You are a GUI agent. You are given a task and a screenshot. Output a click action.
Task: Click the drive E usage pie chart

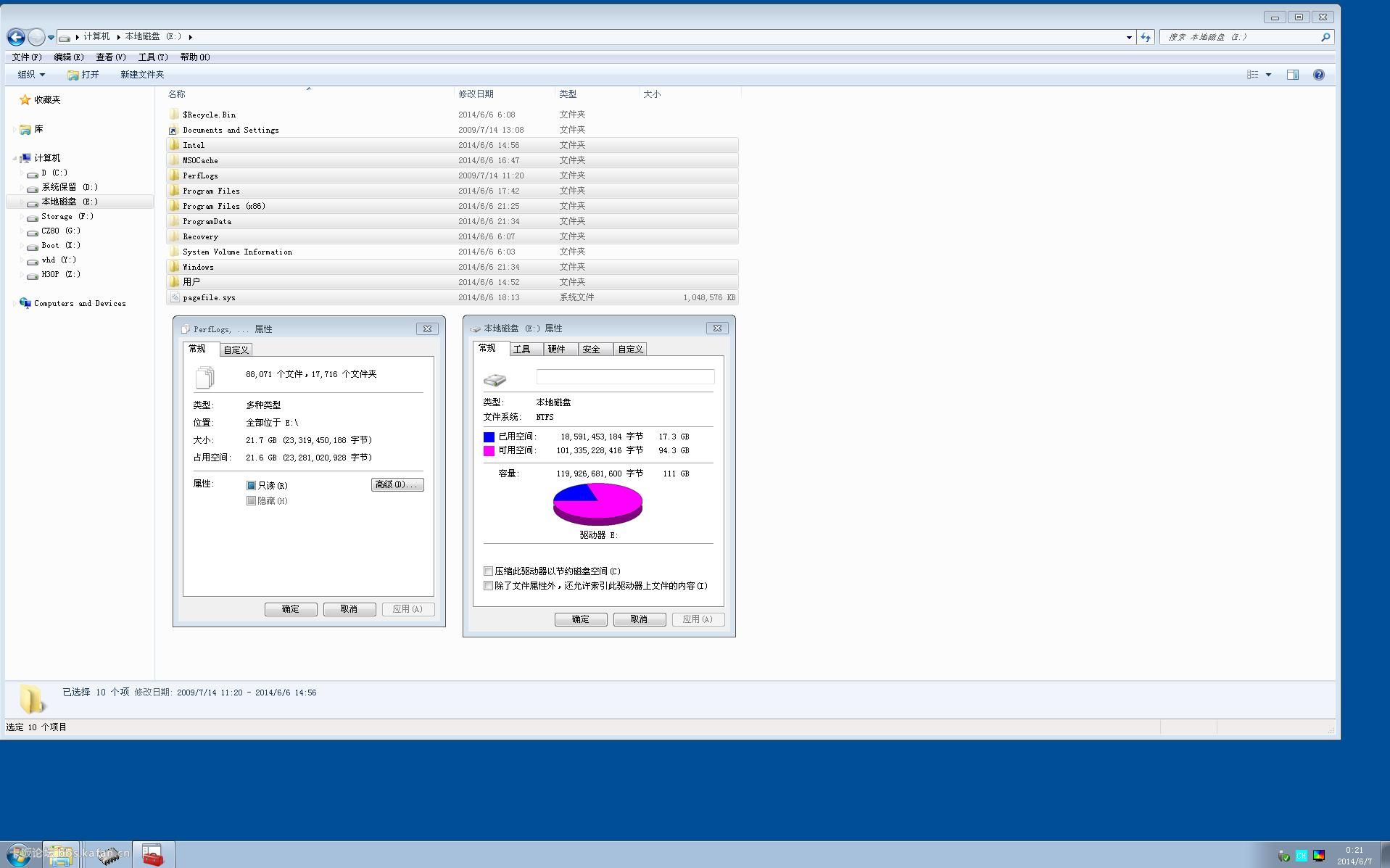[597, 504]
